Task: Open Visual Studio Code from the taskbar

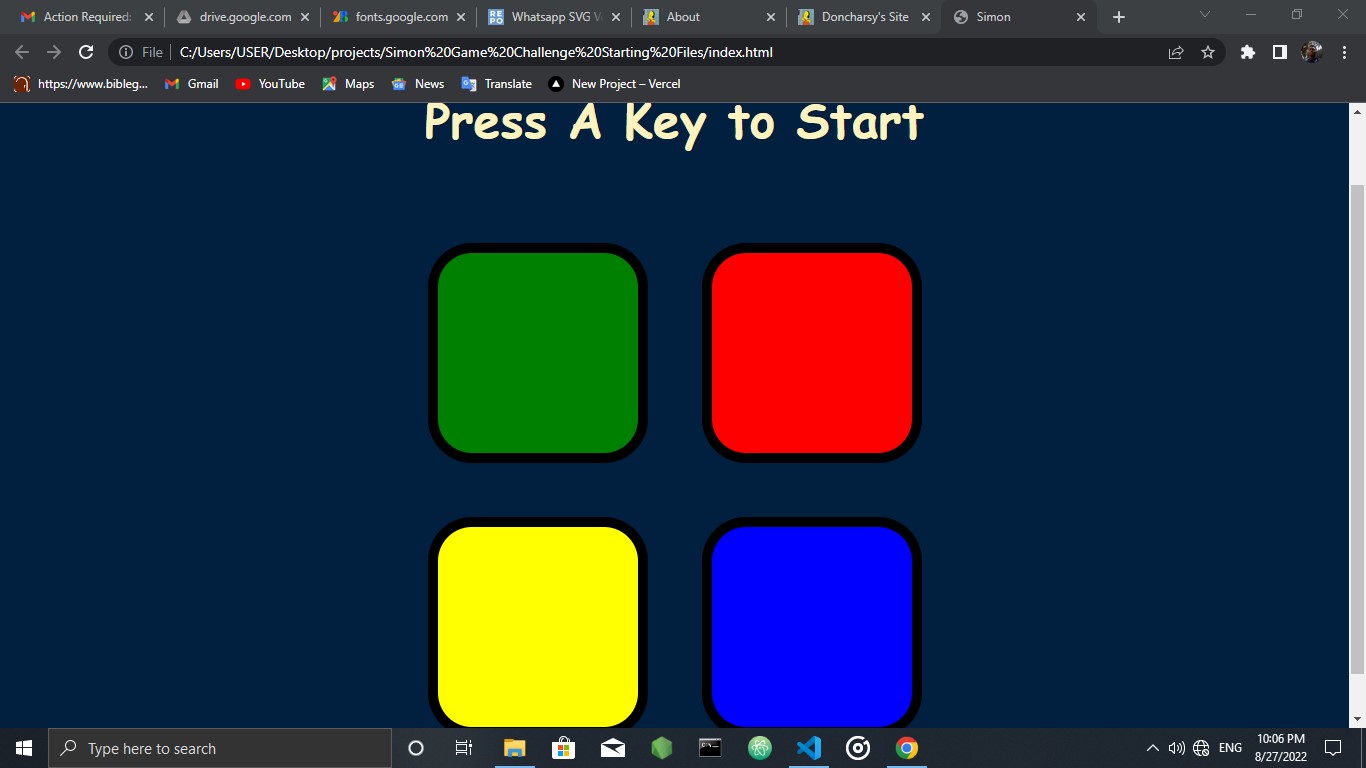Action: pos(809,748)
